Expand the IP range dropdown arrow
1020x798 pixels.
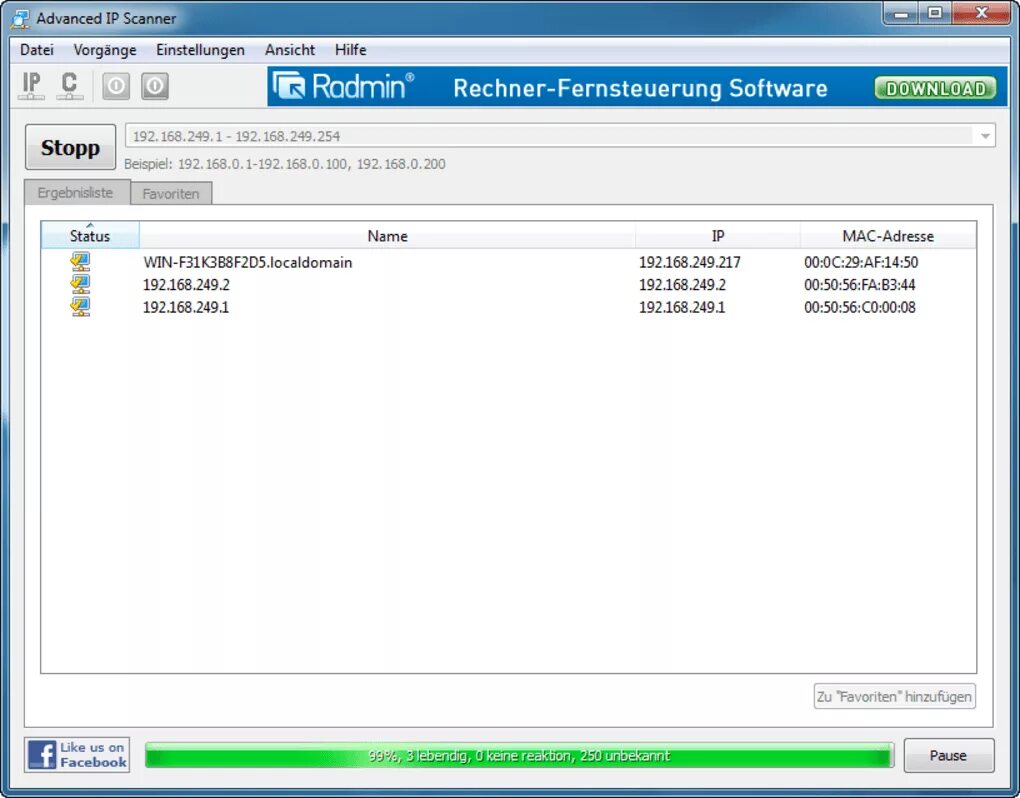[x=985, y=136]
